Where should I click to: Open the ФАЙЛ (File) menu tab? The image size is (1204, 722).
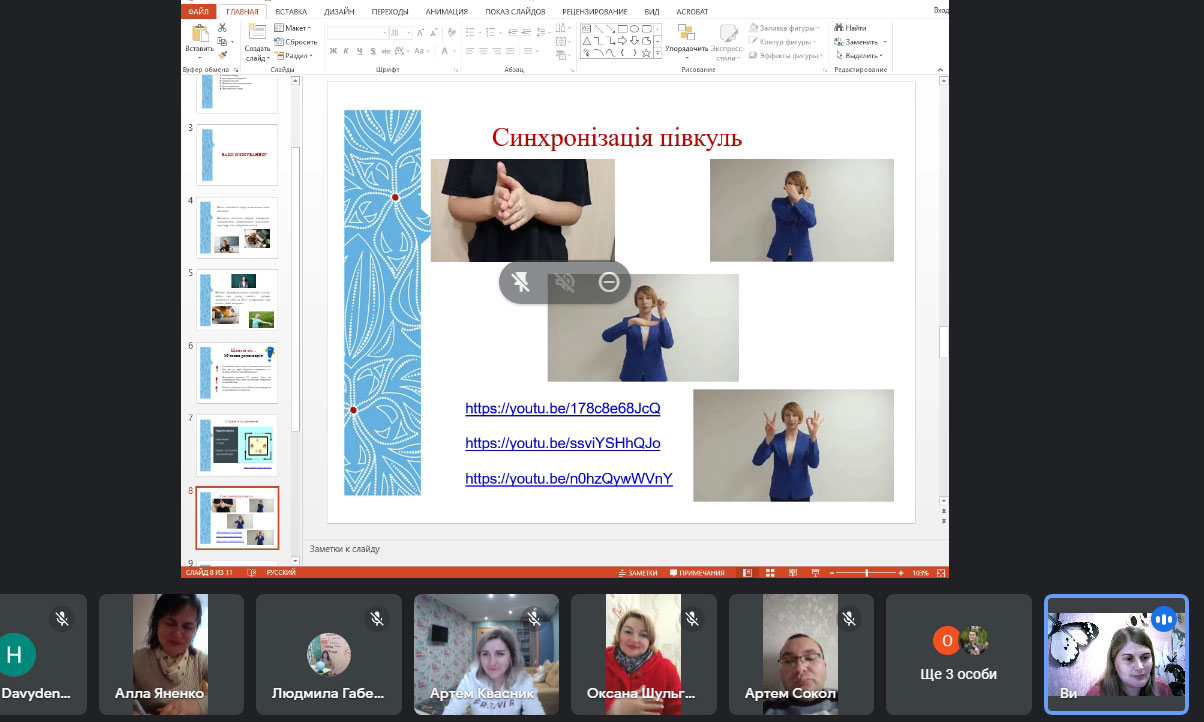[199, 11]
